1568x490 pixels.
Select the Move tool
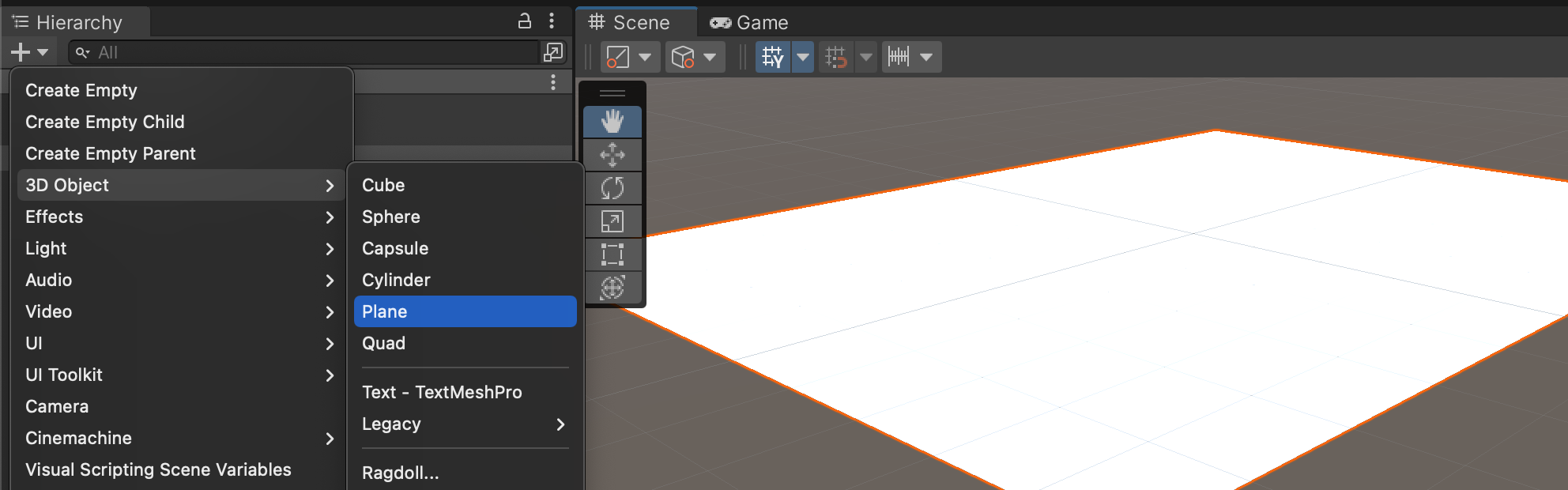[612, 155]
